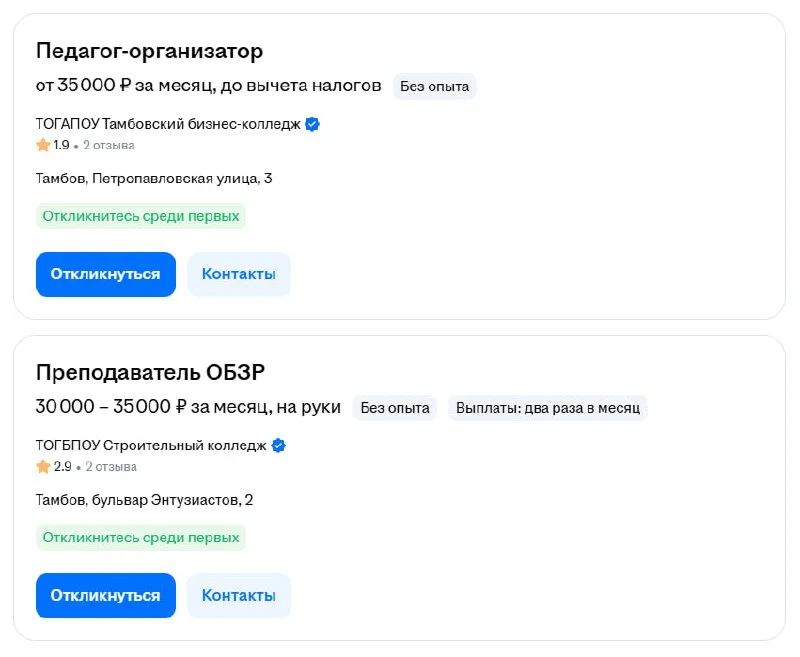Click verified badge next to Строительный колледж

[x=279, y=446]
